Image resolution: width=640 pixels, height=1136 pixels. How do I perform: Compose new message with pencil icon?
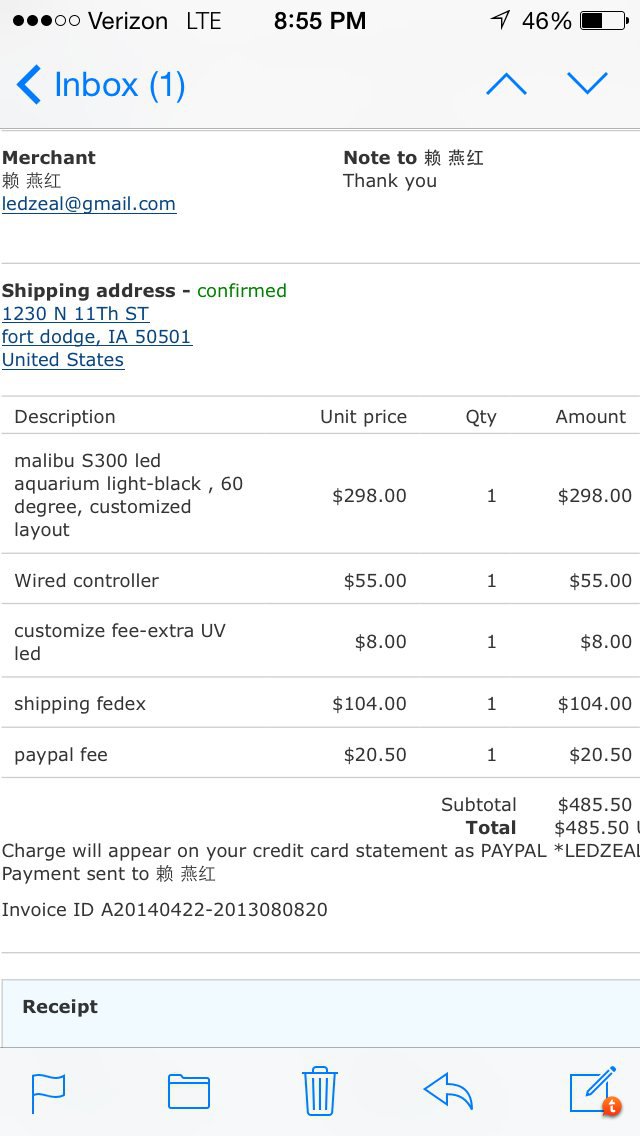point(592,1090)
